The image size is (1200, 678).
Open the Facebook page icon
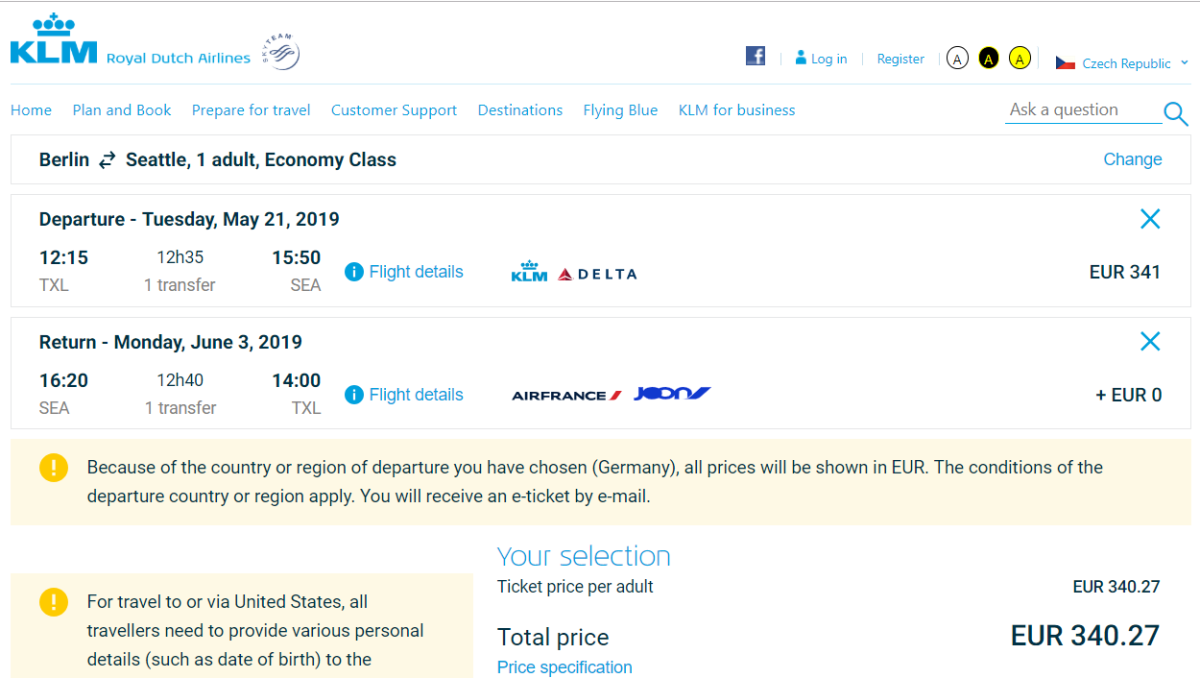coord(755,56)
